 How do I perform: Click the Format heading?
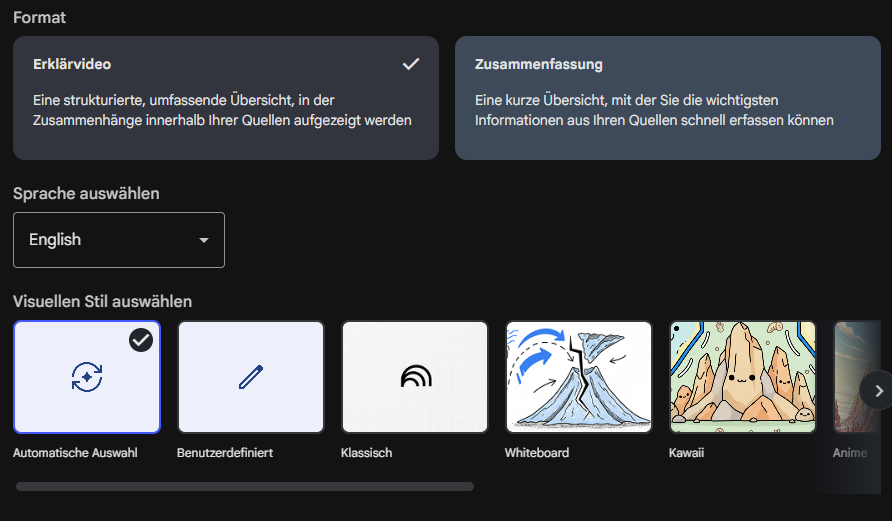tap(39, 18)
